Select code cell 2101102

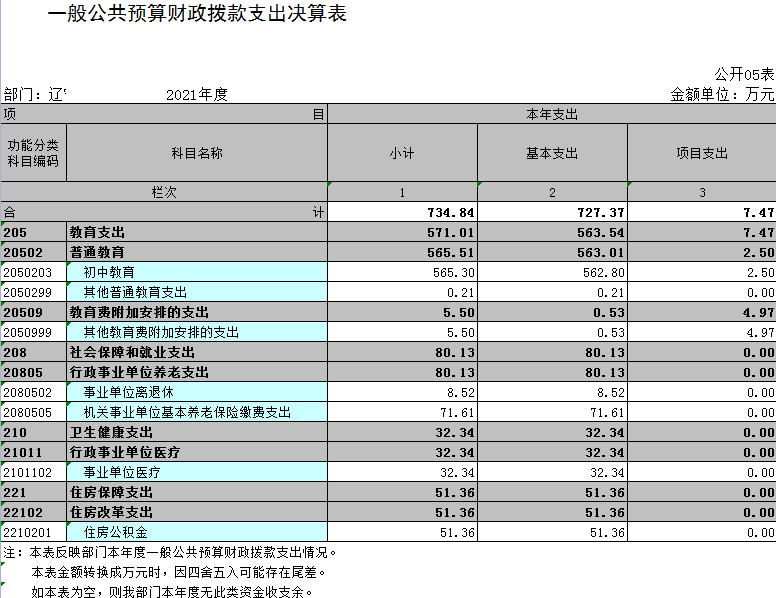tap(33, 472)
